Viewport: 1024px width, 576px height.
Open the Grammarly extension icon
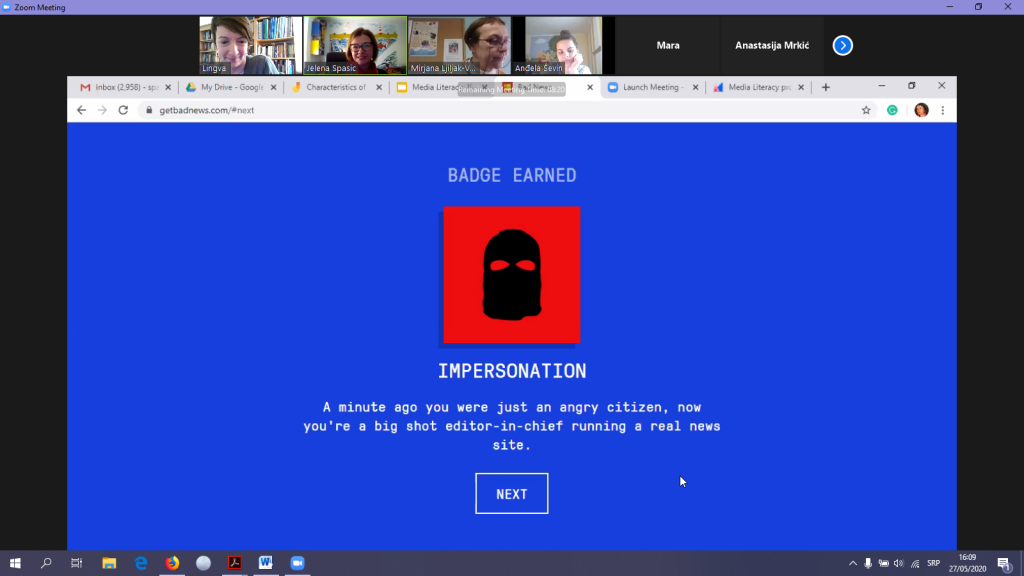892,110
